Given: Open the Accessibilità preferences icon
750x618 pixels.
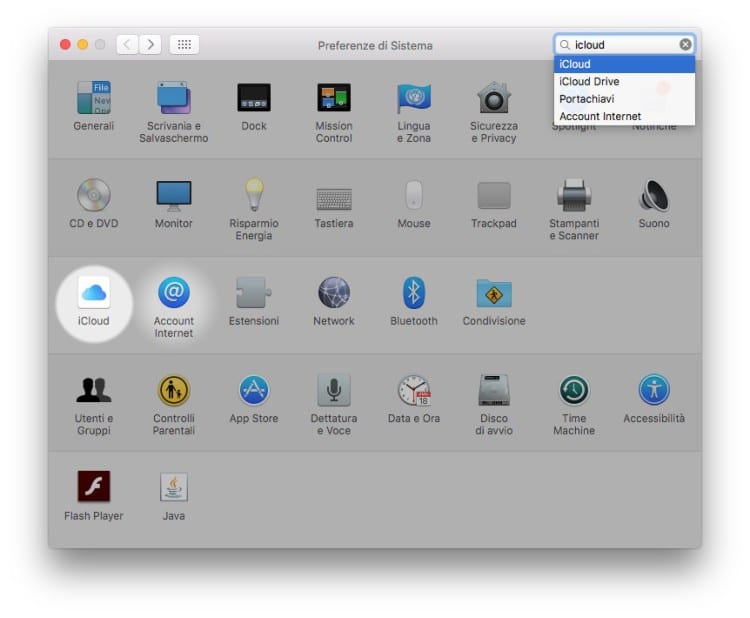Looking at the screenshot, I should pos(654,390).
